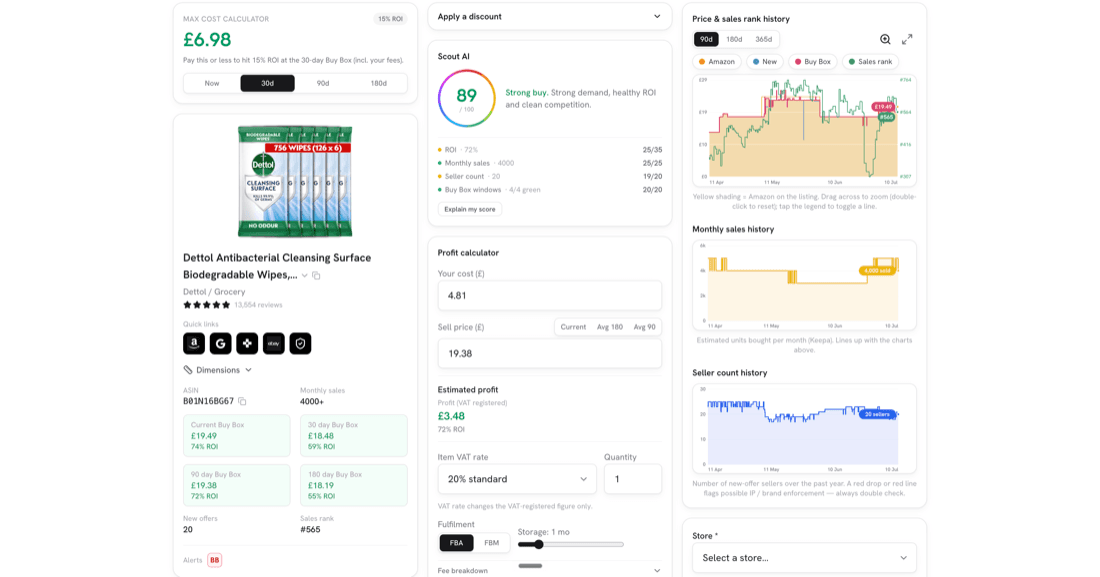
Task: Click the Monthly sales 4000+ value
Action: pos(312,402)
